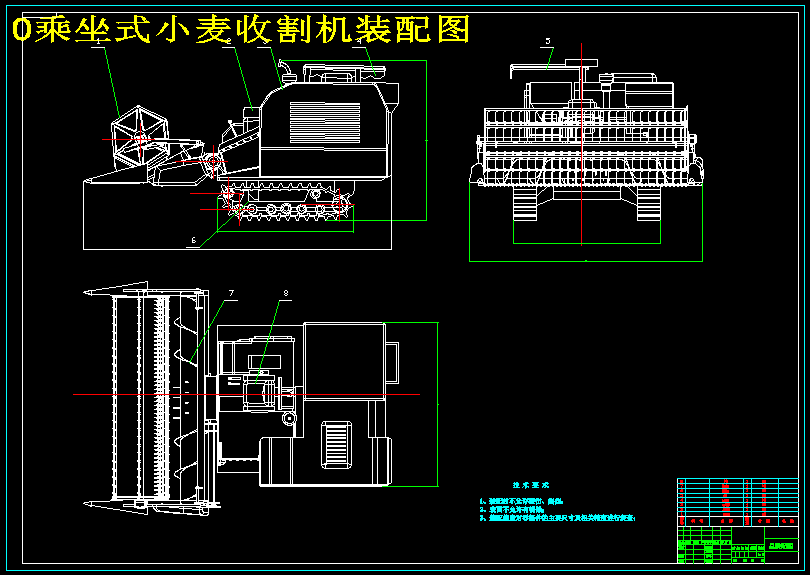Click part callout number 6 near track
This screenshot has height=575, width=810.
pos(194,240)
